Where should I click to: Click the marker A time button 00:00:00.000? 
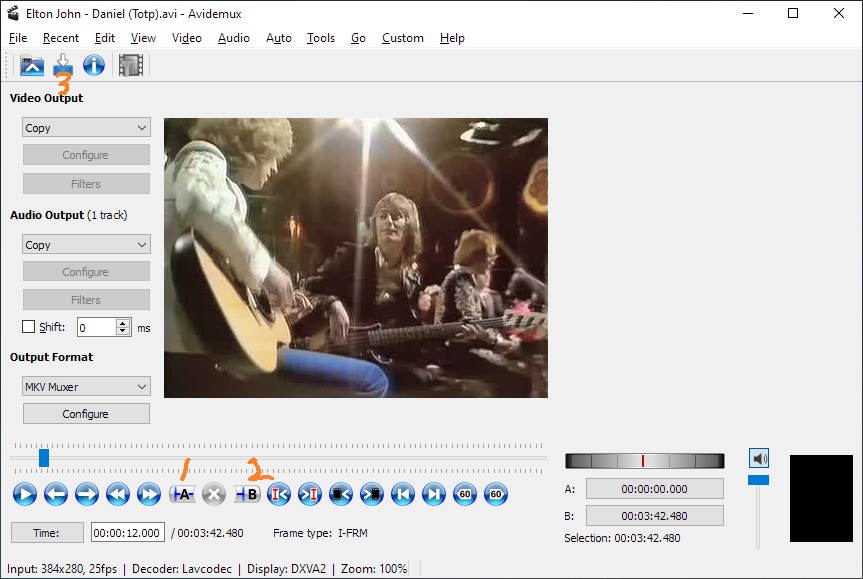pyautogui.click(x=654, y=489)
